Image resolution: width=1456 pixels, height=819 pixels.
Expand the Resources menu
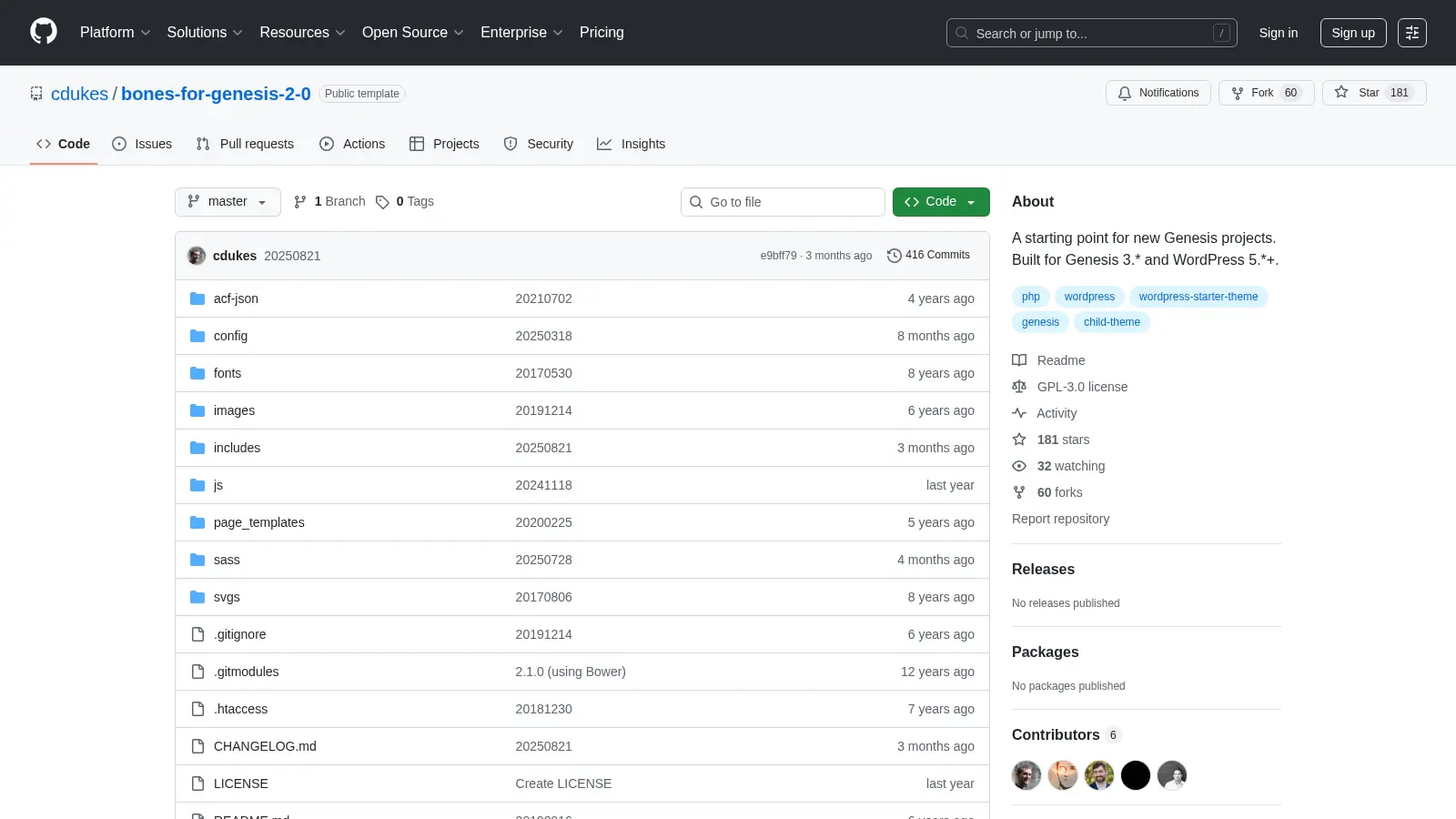(302, 33)
